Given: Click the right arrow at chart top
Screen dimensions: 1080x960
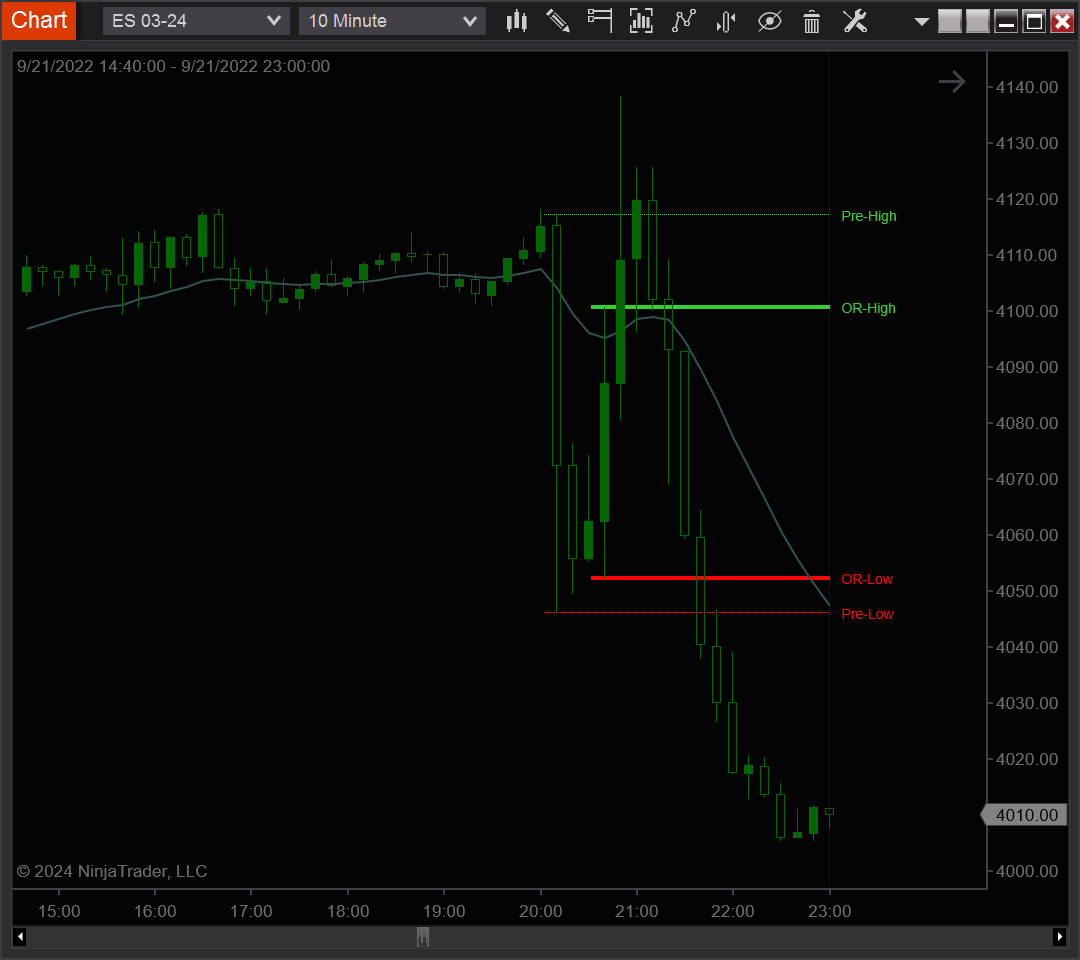Looking at the screenshot, I should tap(953, 82).
